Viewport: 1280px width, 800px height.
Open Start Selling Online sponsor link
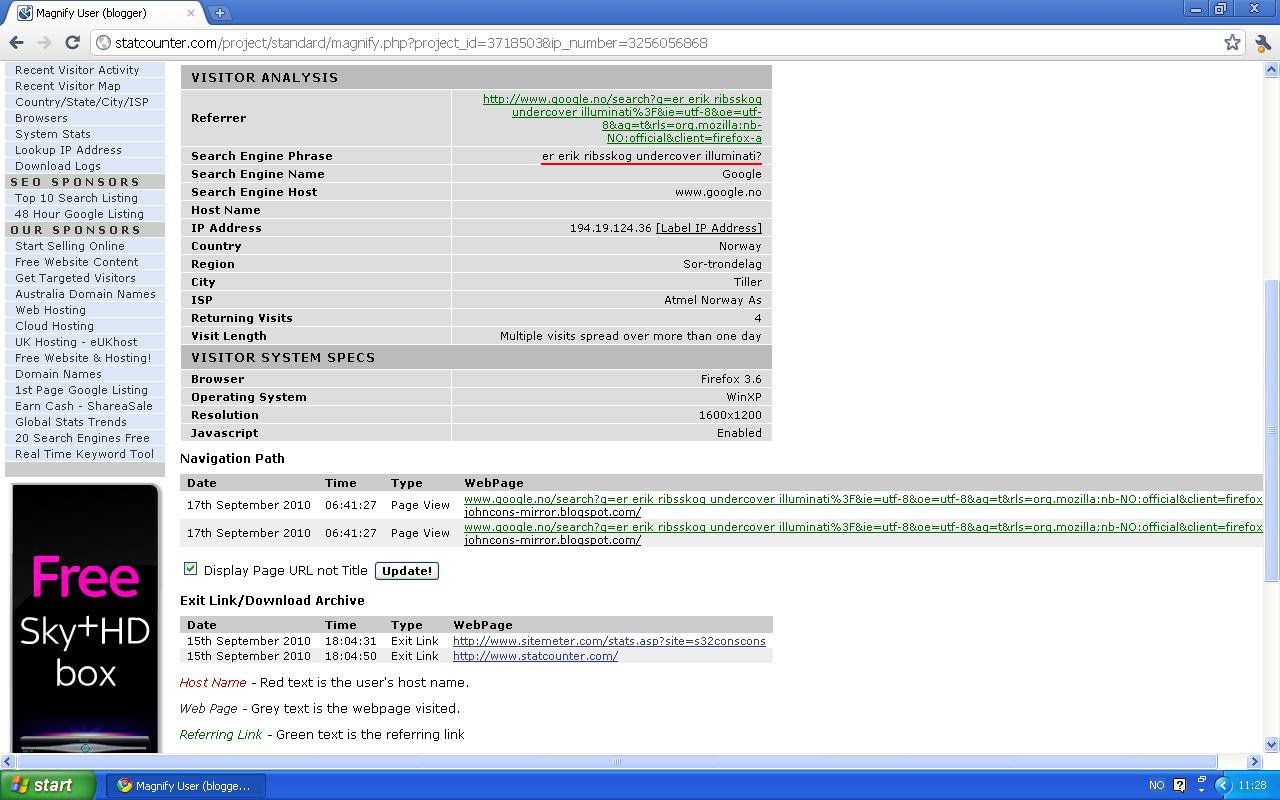70,246
